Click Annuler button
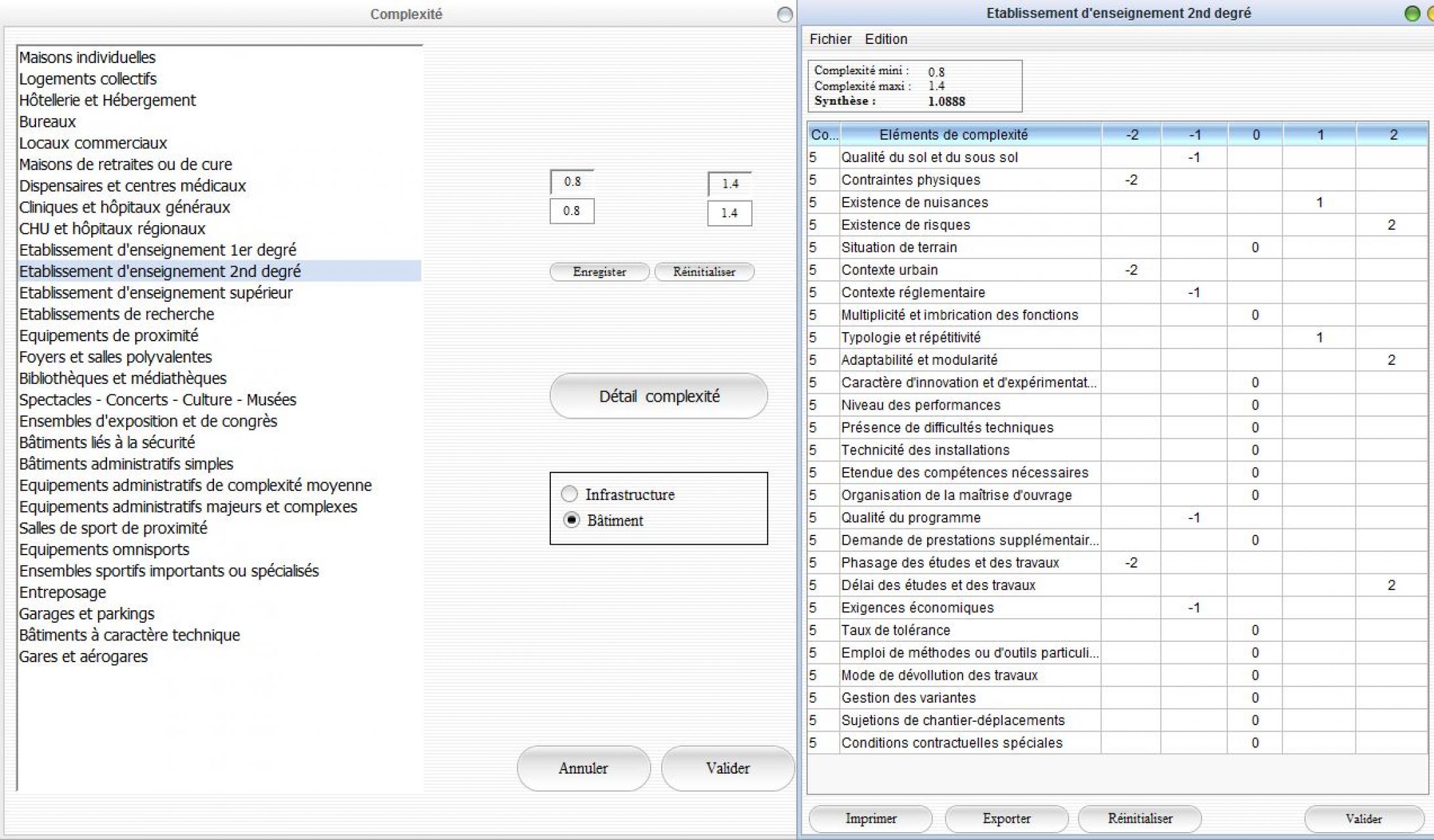The image size is (1434, 840). tap(583, 768)
